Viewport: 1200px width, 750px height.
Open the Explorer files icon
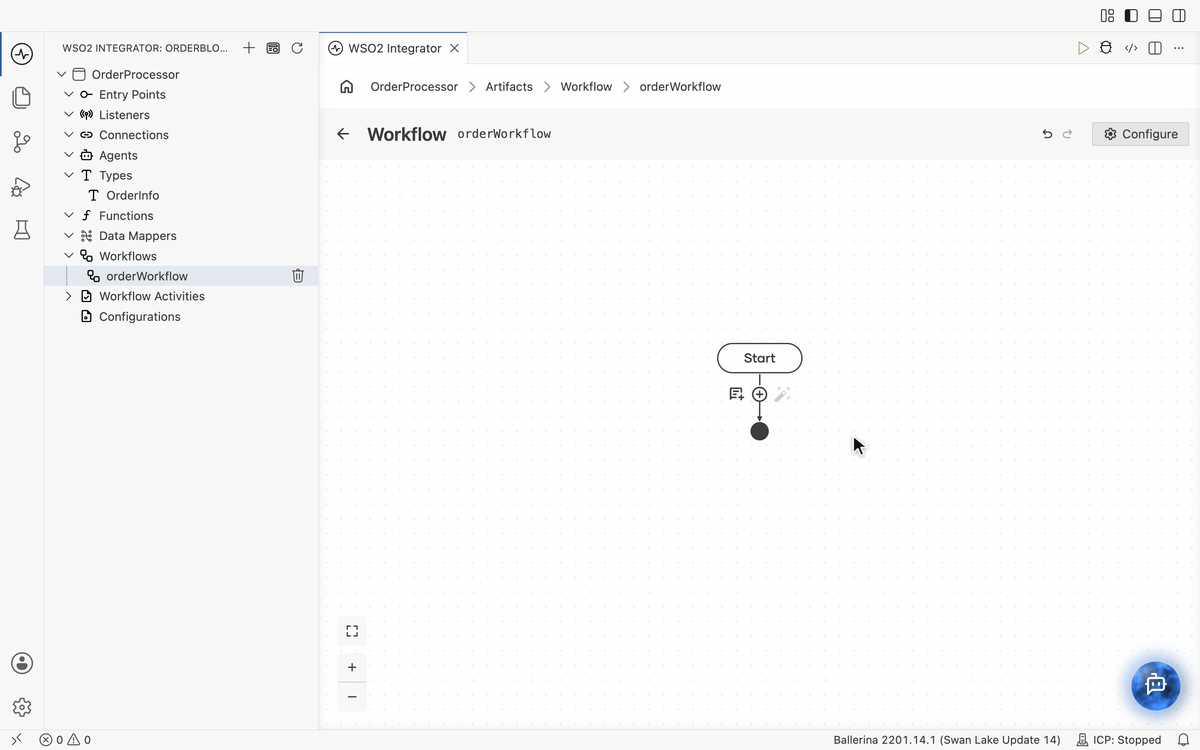coord(22,97)
